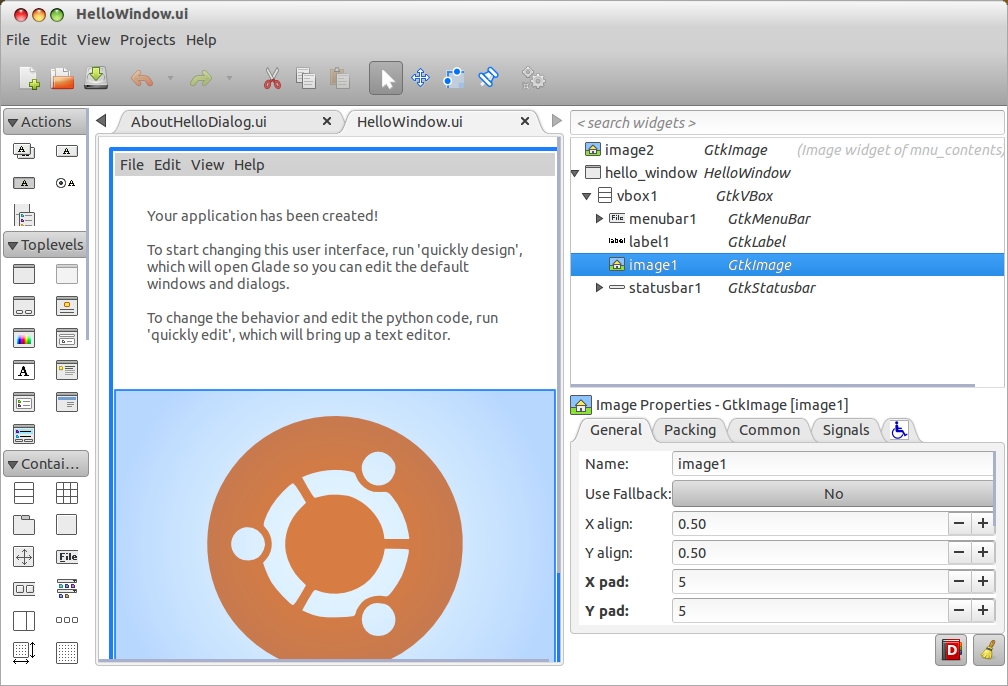Pick Color Selection Dialog from the palette
Viewport: 1008px width, 686px height.
click(24, 338)
